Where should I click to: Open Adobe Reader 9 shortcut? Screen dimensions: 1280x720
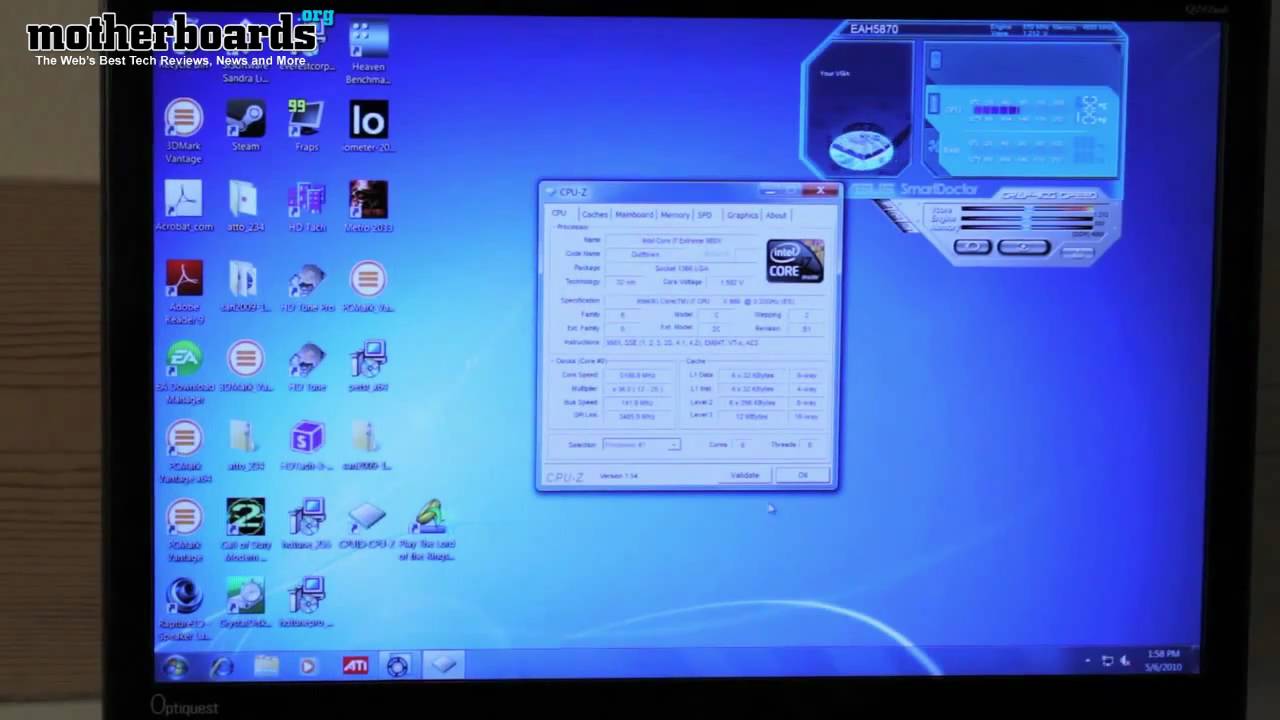pyautogui.click(x=184, y=292)
